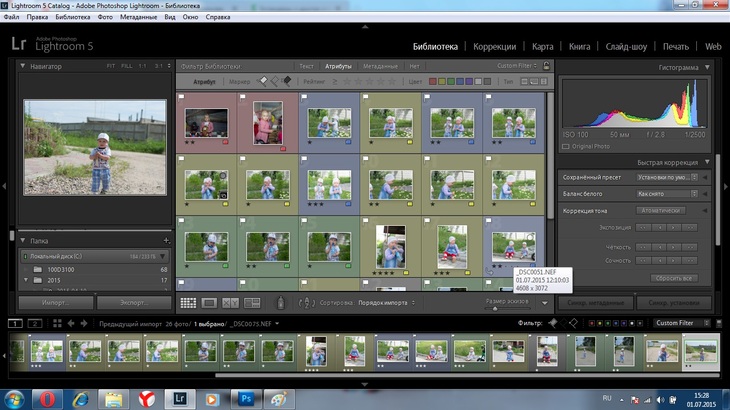Collapse the Navigator panel
730x410 pixels.
(22, 66)
